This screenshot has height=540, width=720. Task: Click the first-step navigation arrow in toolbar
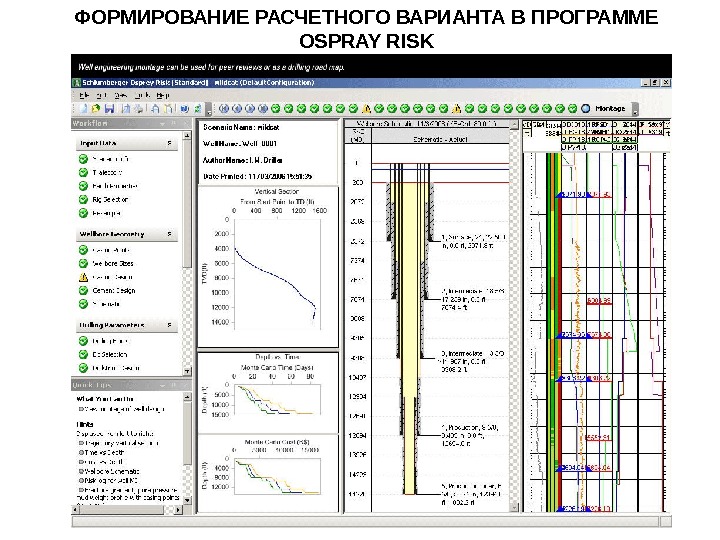coord(224,109)
